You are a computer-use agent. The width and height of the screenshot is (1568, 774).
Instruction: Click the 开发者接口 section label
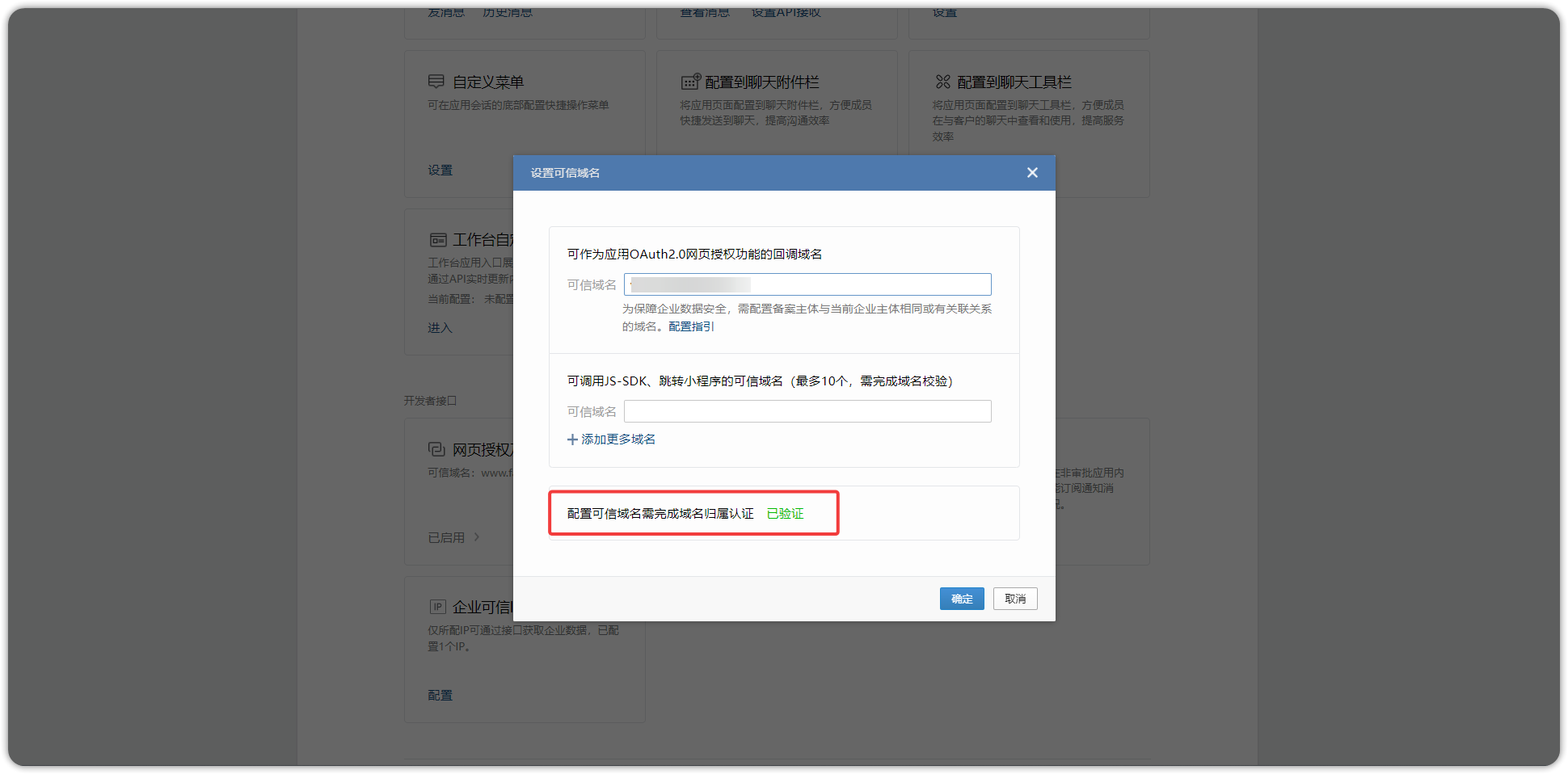tap(430, 401)
